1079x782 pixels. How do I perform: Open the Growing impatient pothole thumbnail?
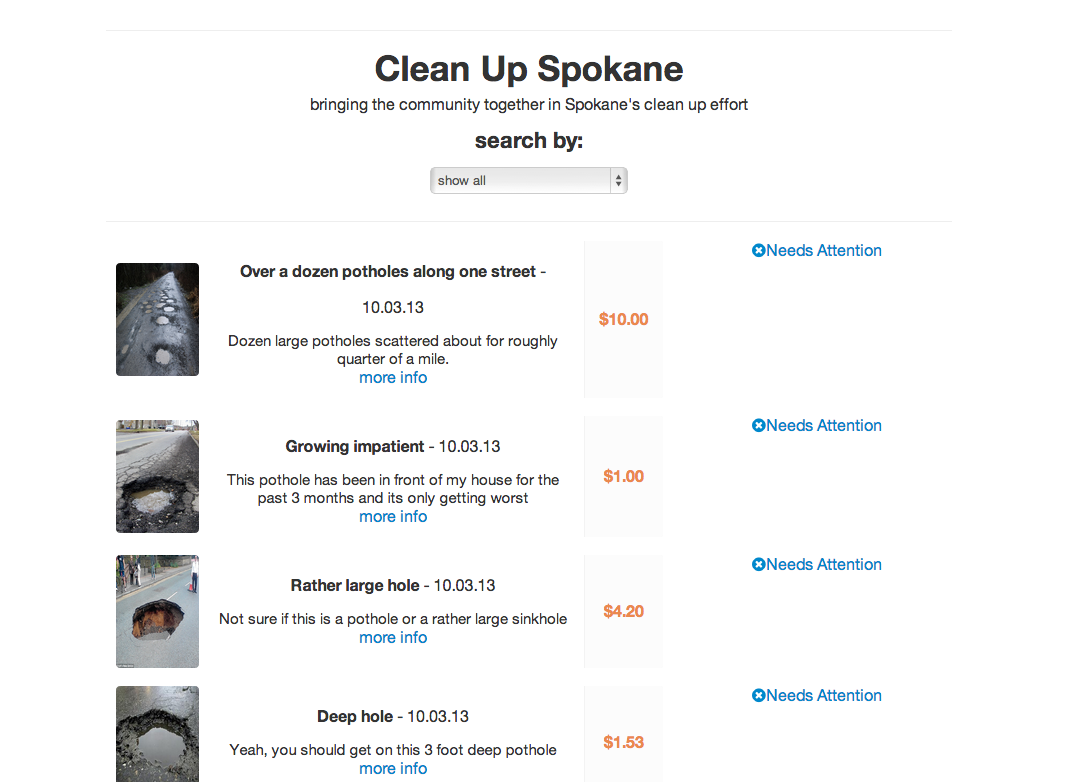point(157,476)
